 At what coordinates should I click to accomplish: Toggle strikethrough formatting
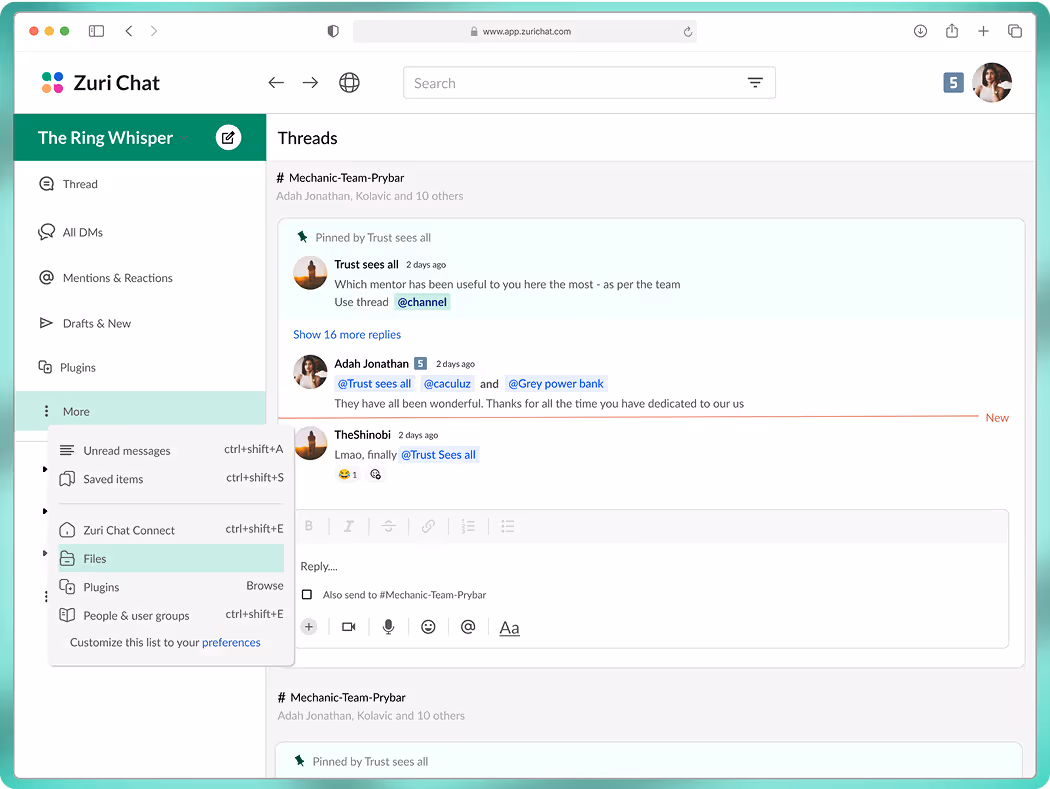[x=388, y=526]
